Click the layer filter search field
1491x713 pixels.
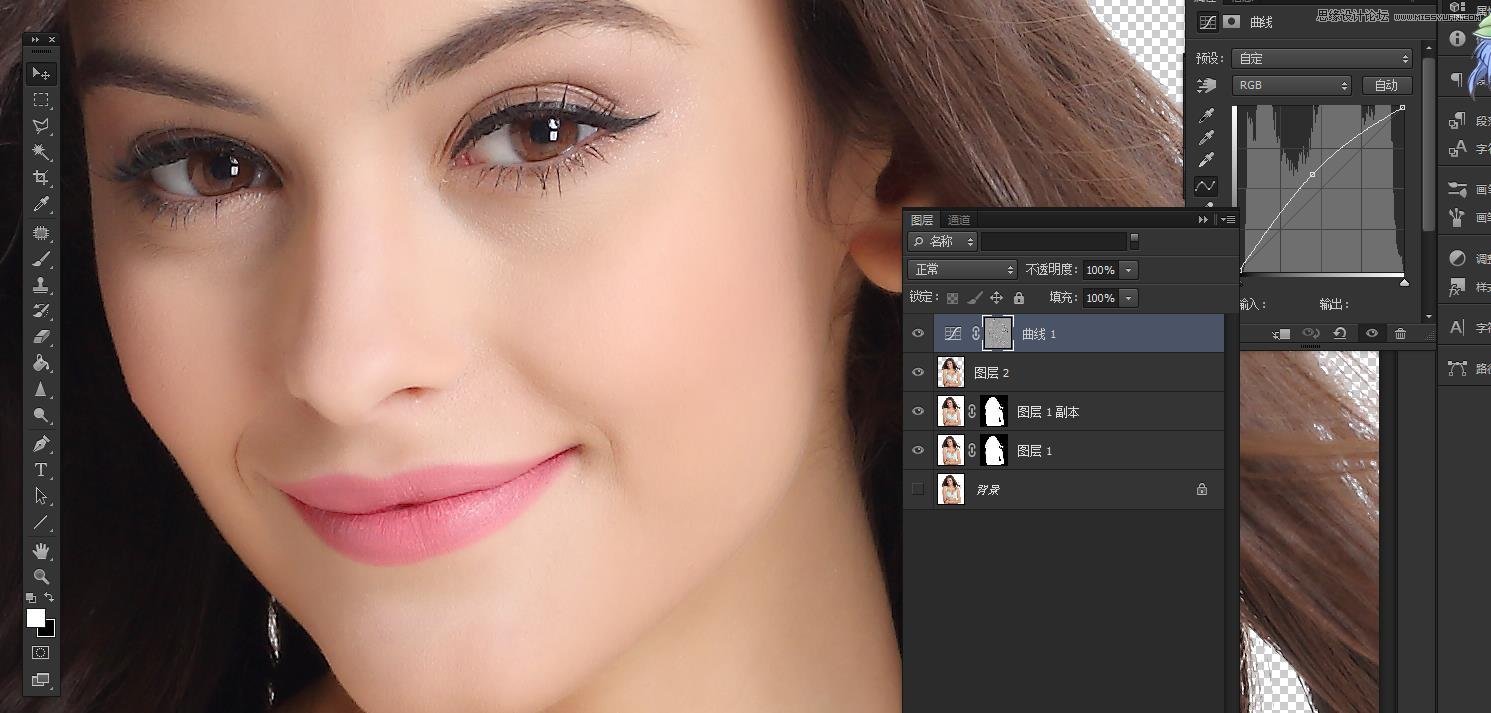[1053, 242]
